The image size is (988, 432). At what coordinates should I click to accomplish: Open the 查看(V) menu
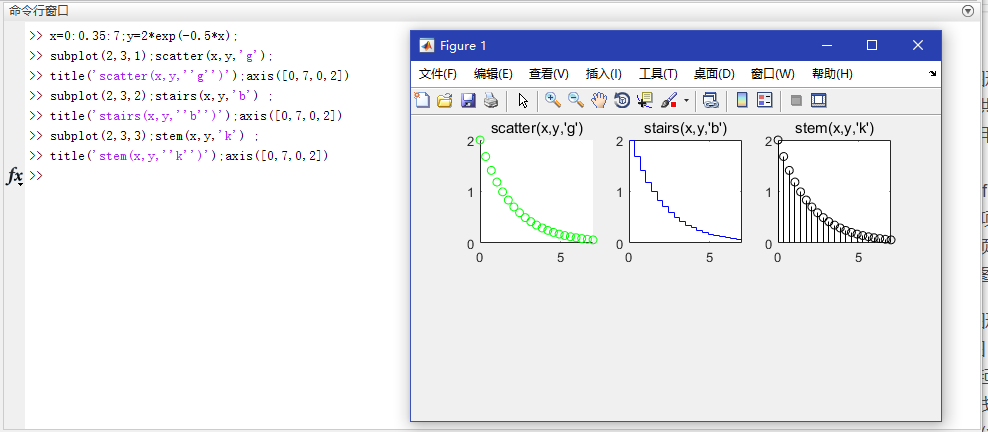[x=549, y=74]
